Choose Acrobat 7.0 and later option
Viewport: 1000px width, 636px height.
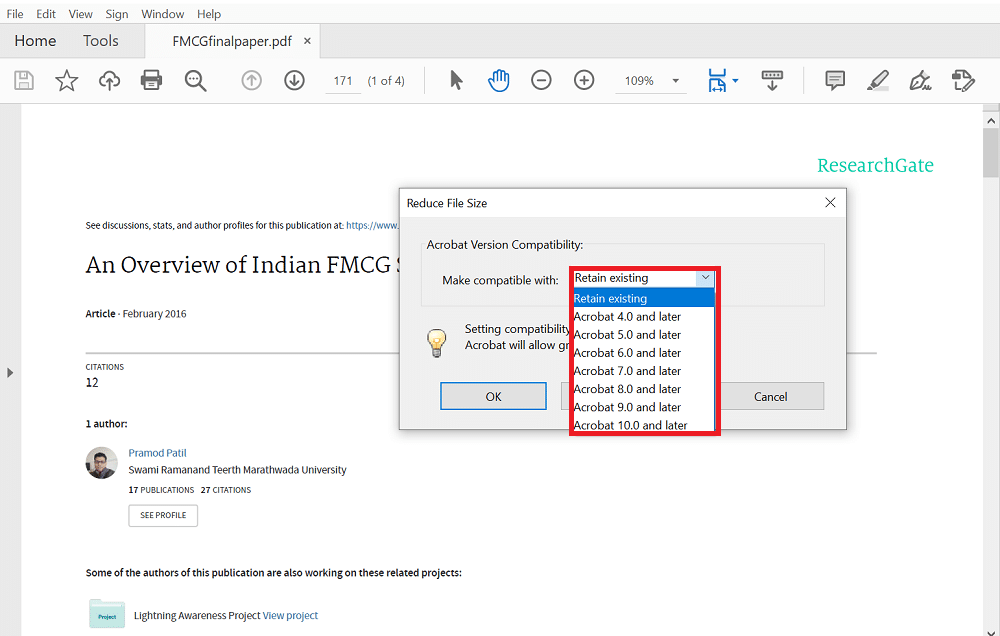627,371
